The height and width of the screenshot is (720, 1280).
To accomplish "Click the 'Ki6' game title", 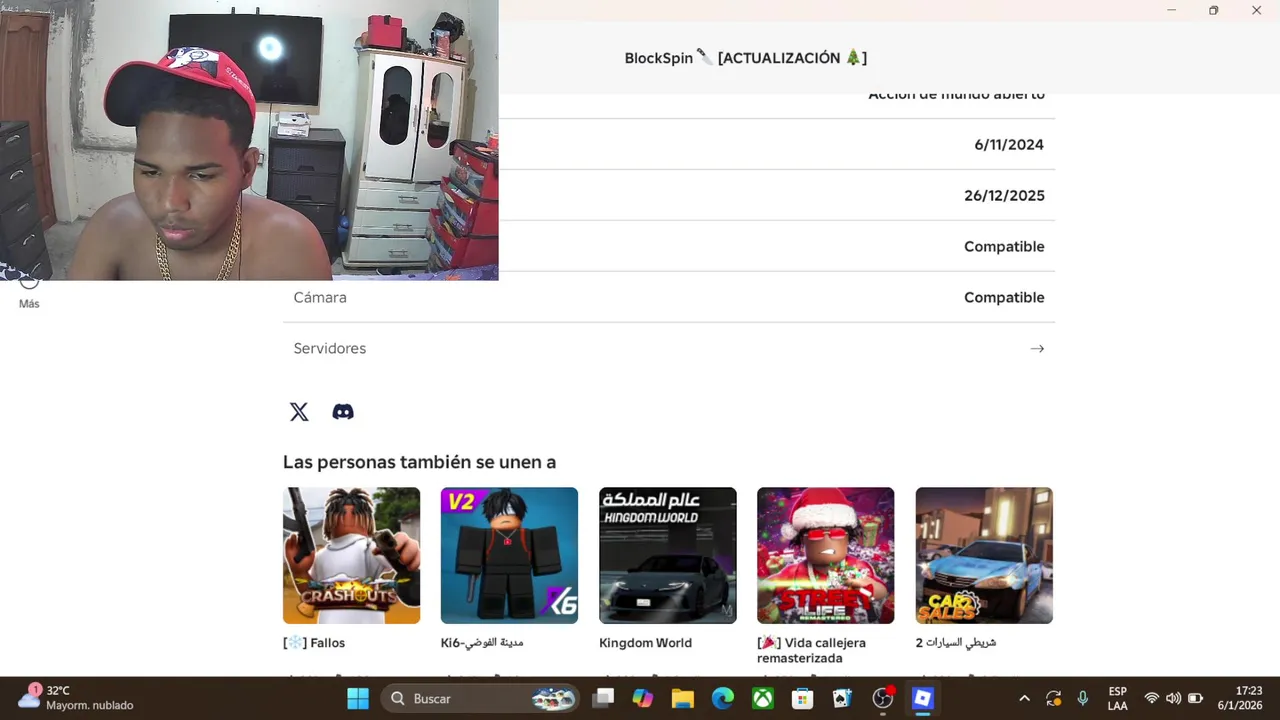I will coord(482,643).
